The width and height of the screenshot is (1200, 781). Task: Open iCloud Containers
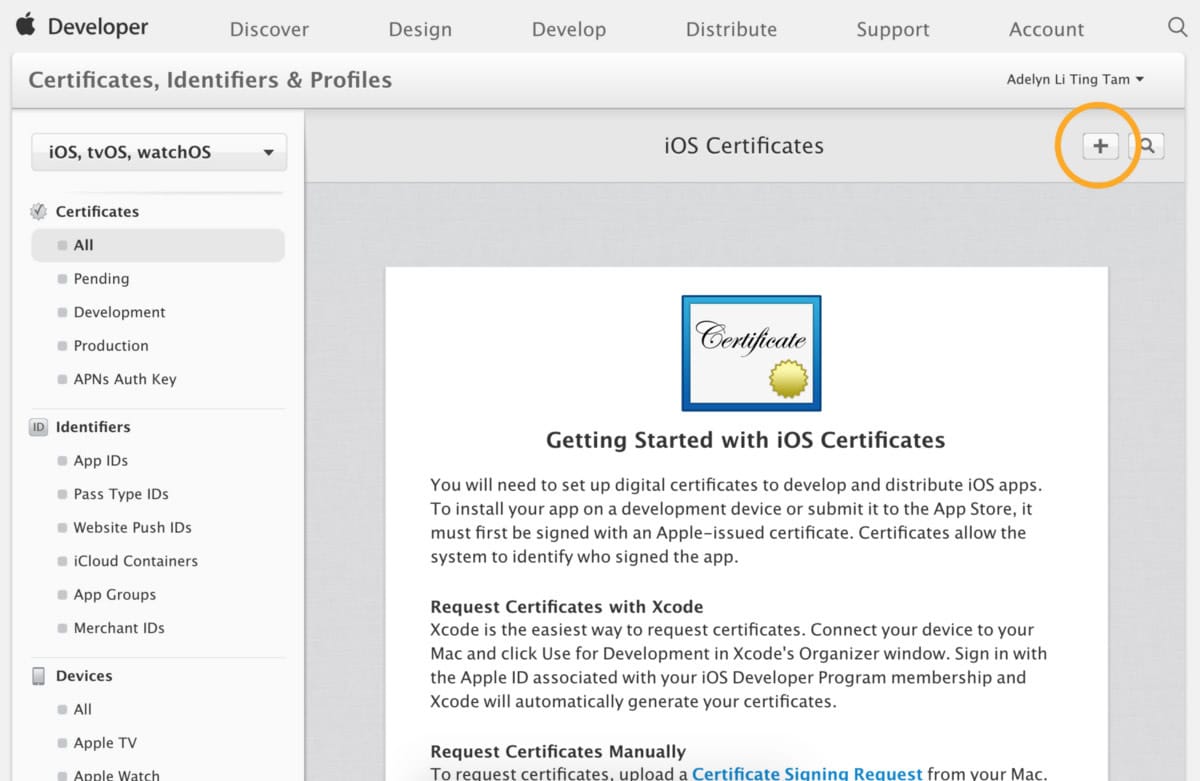[135, 561]
